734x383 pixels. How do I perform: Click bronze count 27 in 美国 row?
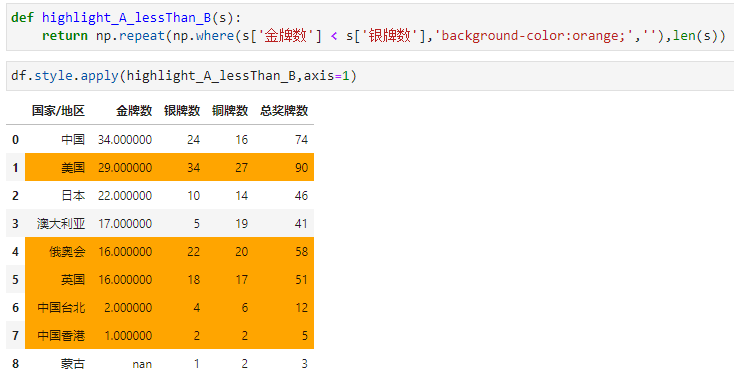tap(242, 168)
